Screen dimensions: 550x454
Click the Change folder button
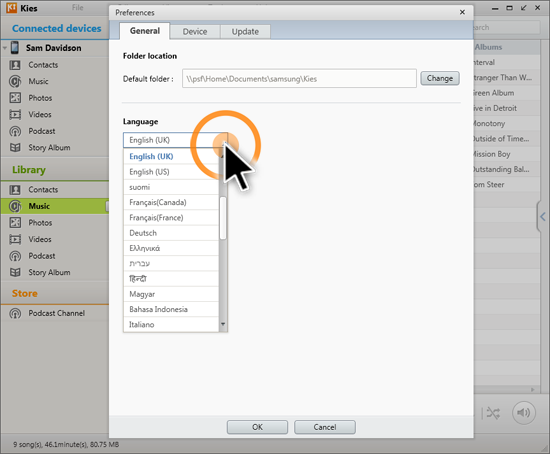(440, 78)
